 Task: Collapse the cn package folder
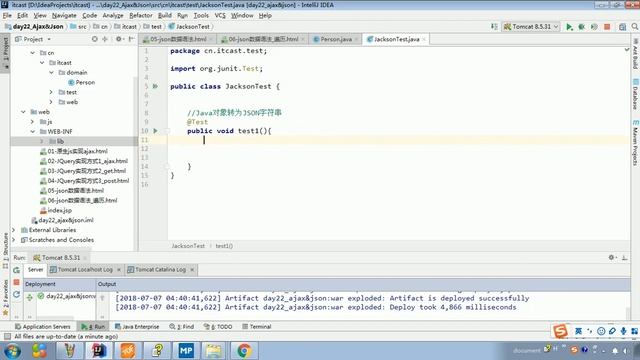(33, 53)
